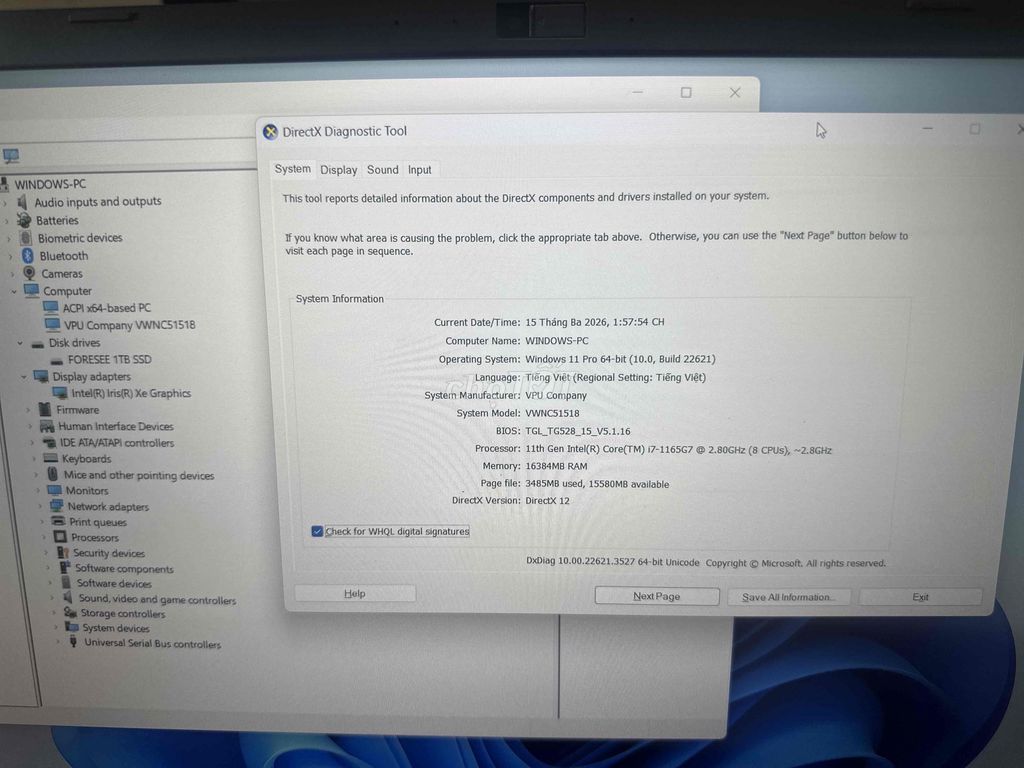Click Save All Information button
The image size is (1024, 768).
tap(788, 597)
